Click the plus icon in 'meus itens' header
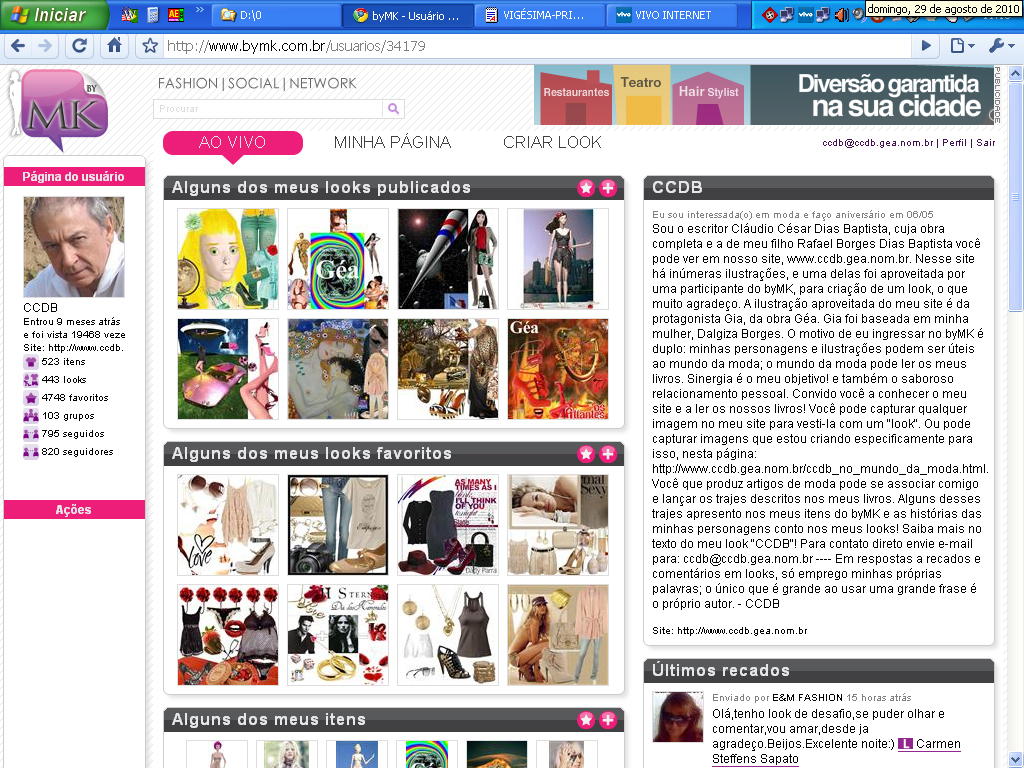 pyautogui.click(x=608, y=720)
